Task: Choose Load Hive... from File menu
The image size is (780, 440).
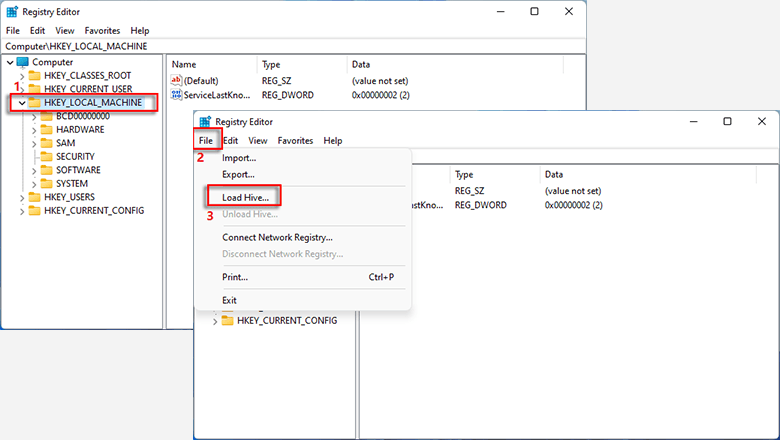Action: (x=245, y=197)
